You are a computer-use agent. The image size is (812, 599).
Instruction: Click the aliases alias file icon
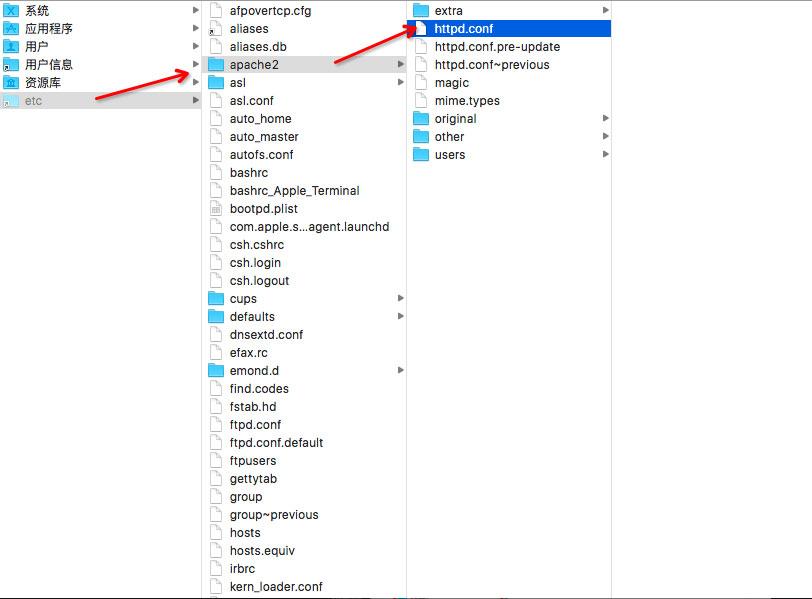tap(216, 28)
